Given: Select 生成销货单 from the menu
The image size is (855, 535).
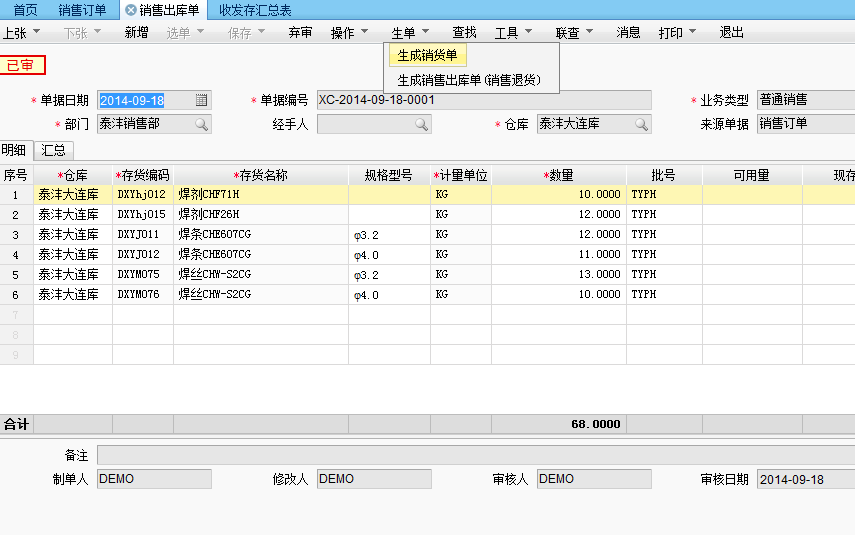Looking at the screenshot, I should click(x=427, y=55).
